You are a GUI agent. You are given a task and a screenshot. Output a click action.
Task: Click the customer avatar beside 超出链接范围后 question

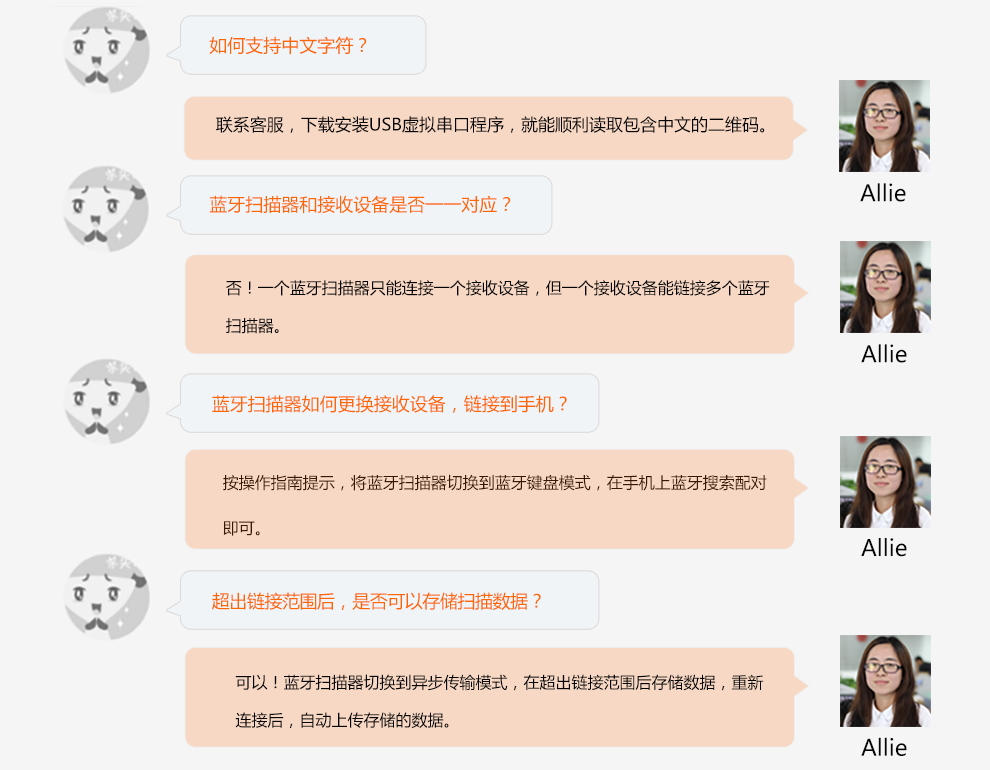pos(107,597)
